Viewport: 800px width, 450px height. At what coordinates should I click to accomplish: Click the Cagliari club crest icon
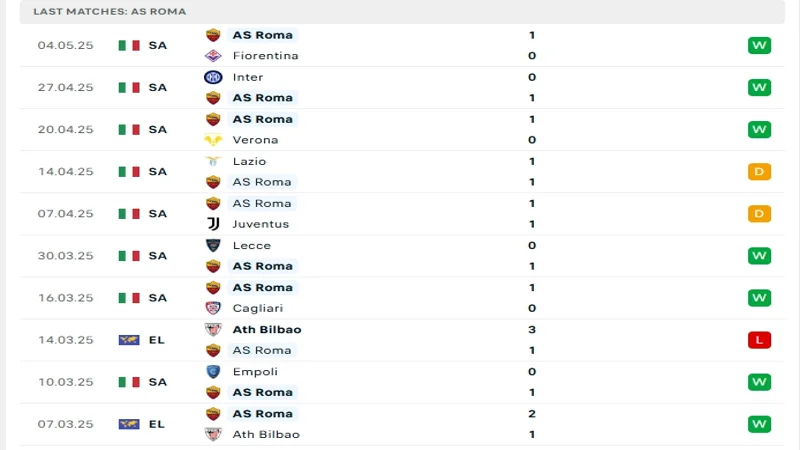click(213, 308)
